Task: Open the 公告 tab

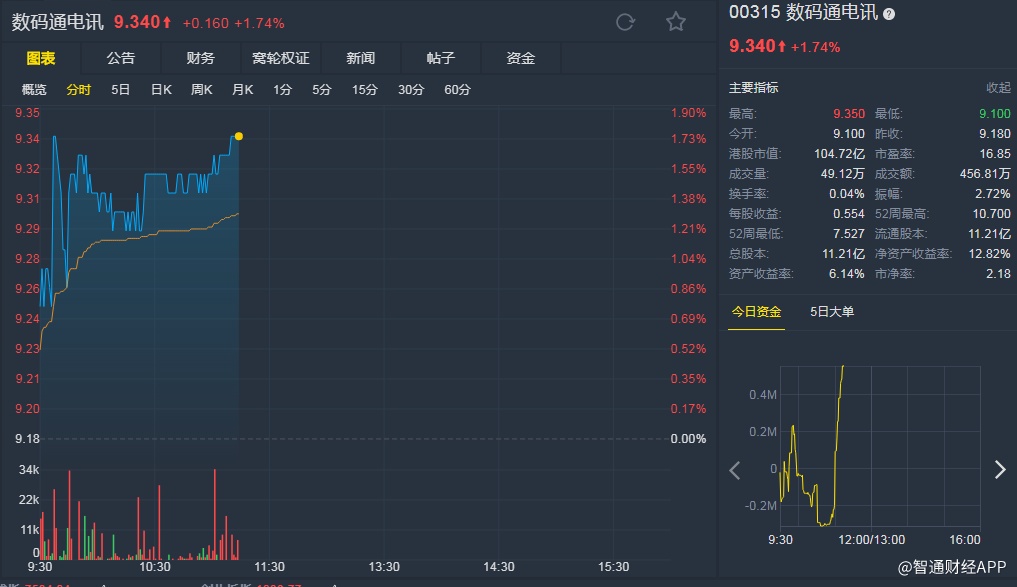Action: tap(120, 58)
